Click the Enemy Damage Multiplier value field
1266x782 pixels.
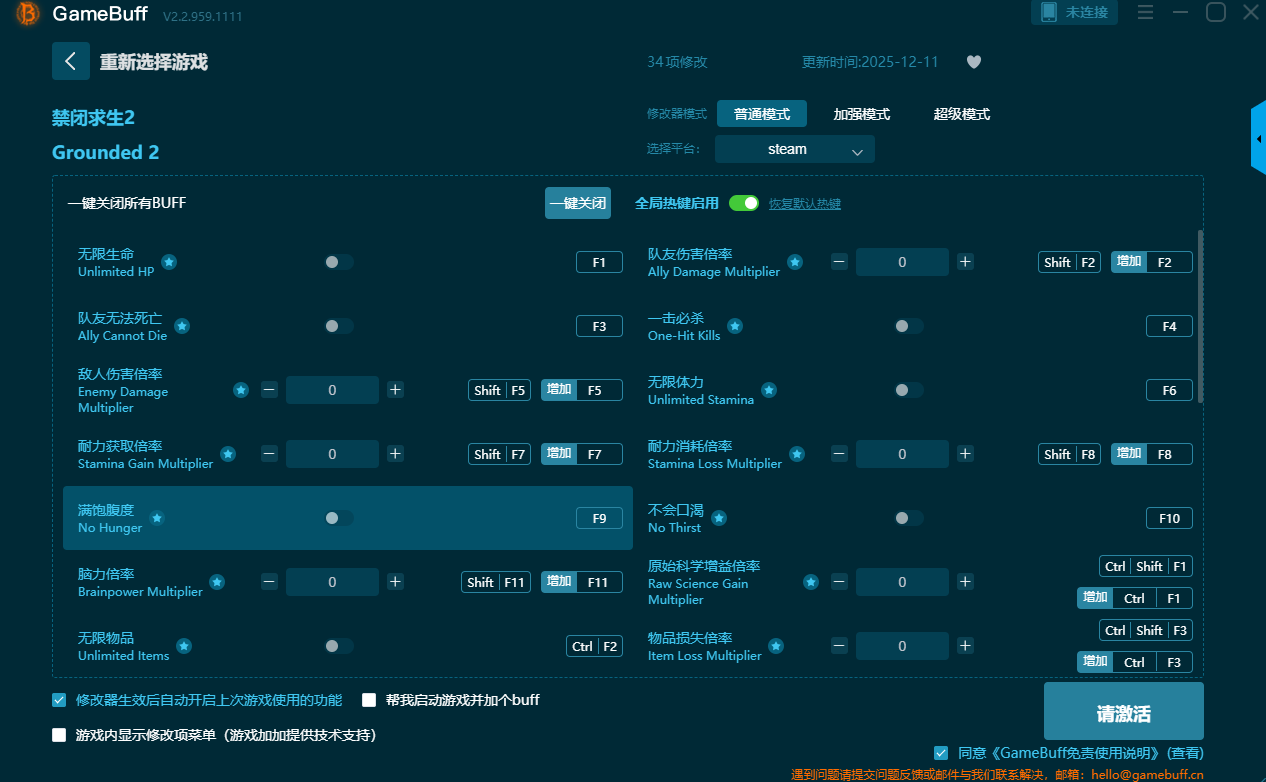point(332,390)
